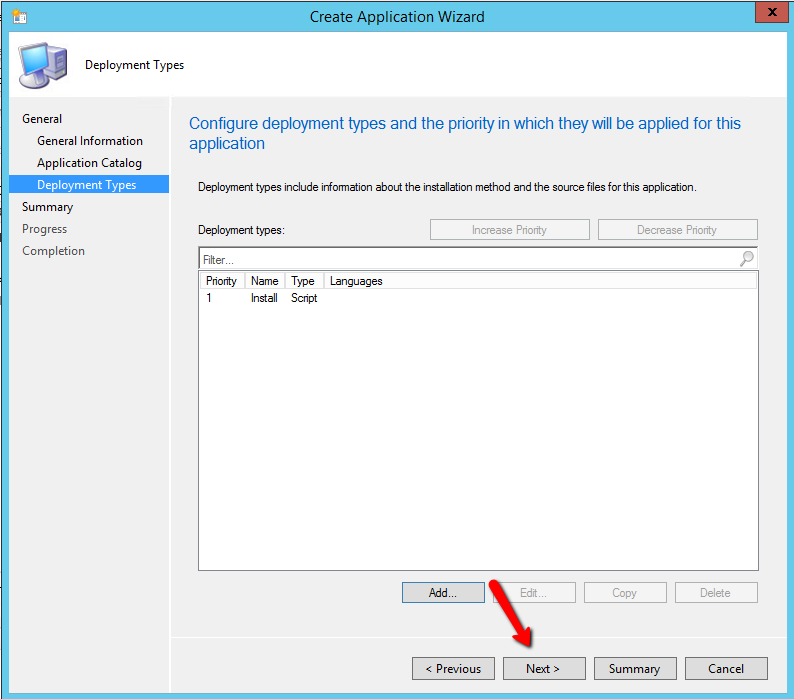
Task: Click the Summary button at bottom
Action: pos(634,669)
